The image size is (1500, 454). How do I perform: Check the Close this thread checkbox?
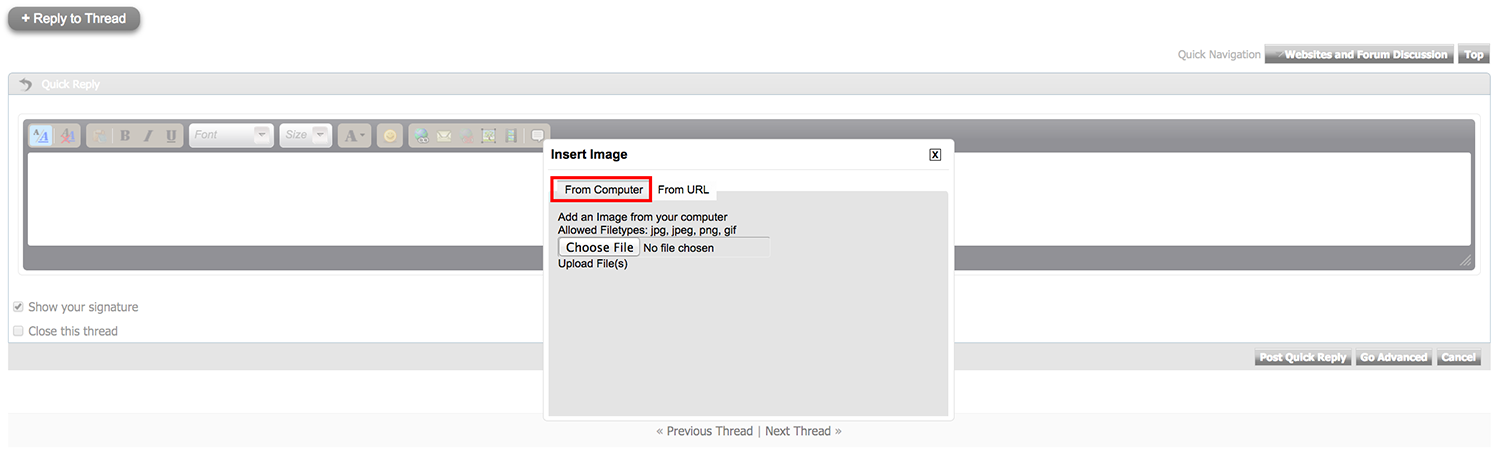click(x=18, y=331)
